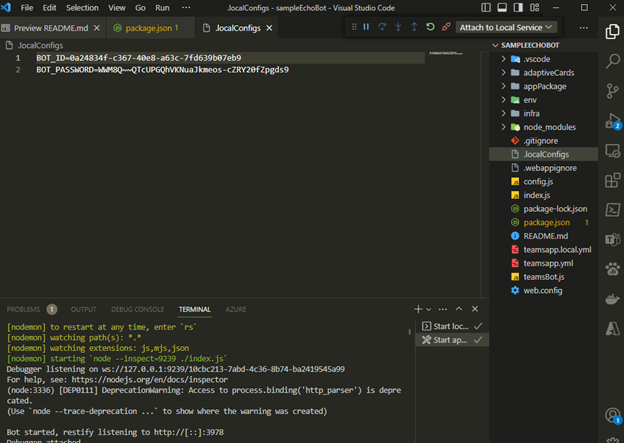Open the Explorer view in the activity bar

pyautogui.click(x=612, y=31)
